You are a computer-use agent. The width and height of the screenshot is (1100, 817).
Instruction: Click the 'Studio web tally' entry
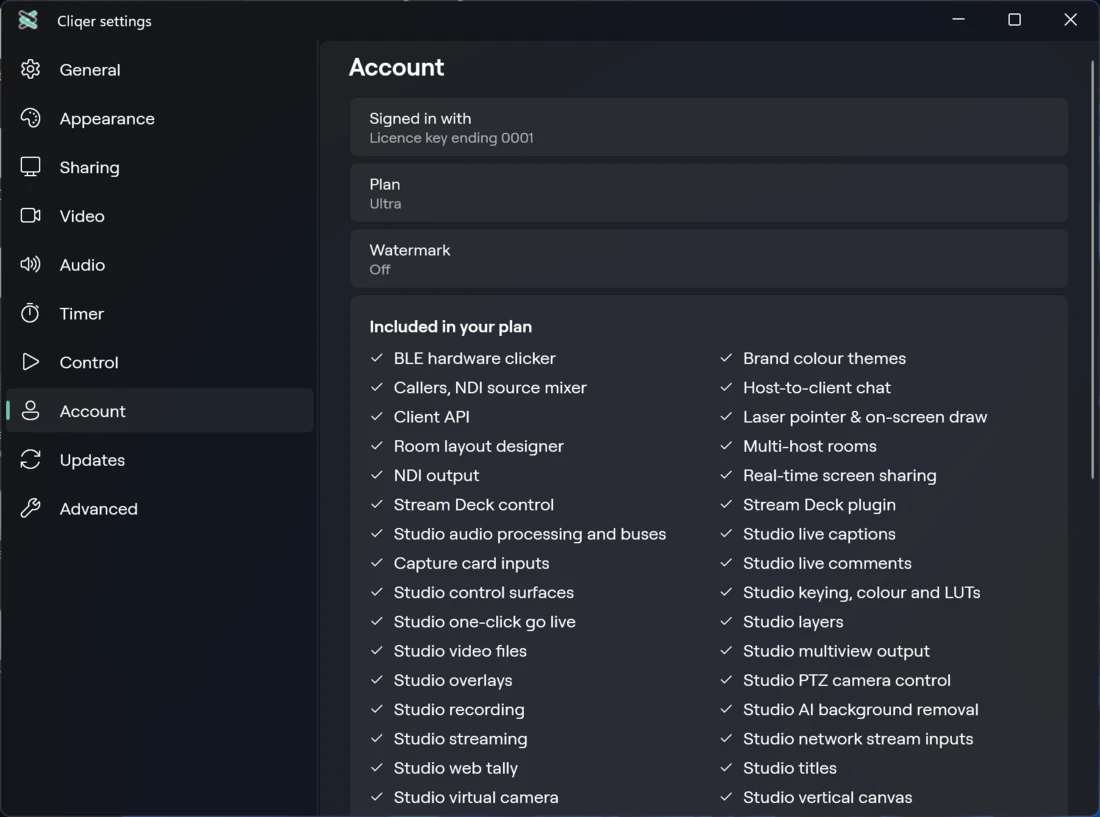[x=455, y=768]
